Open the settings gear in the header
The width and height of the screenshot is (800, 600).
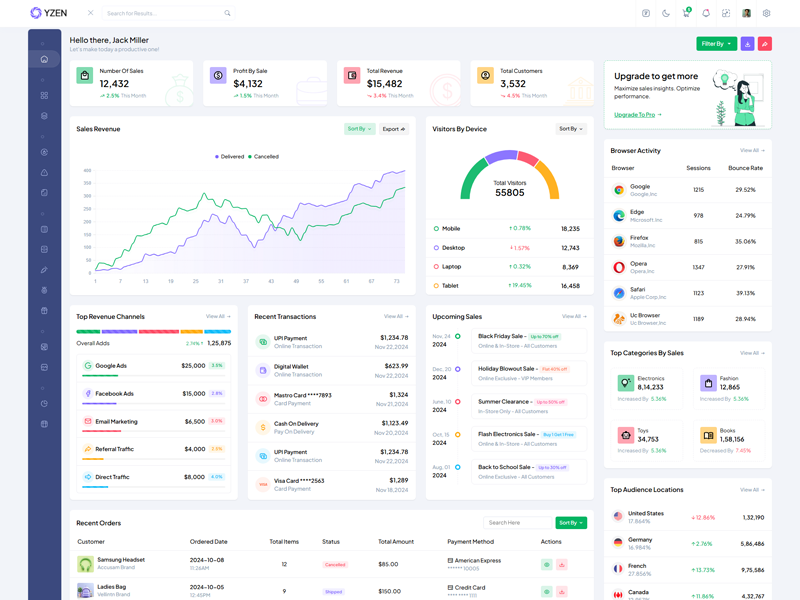(766, 13)
